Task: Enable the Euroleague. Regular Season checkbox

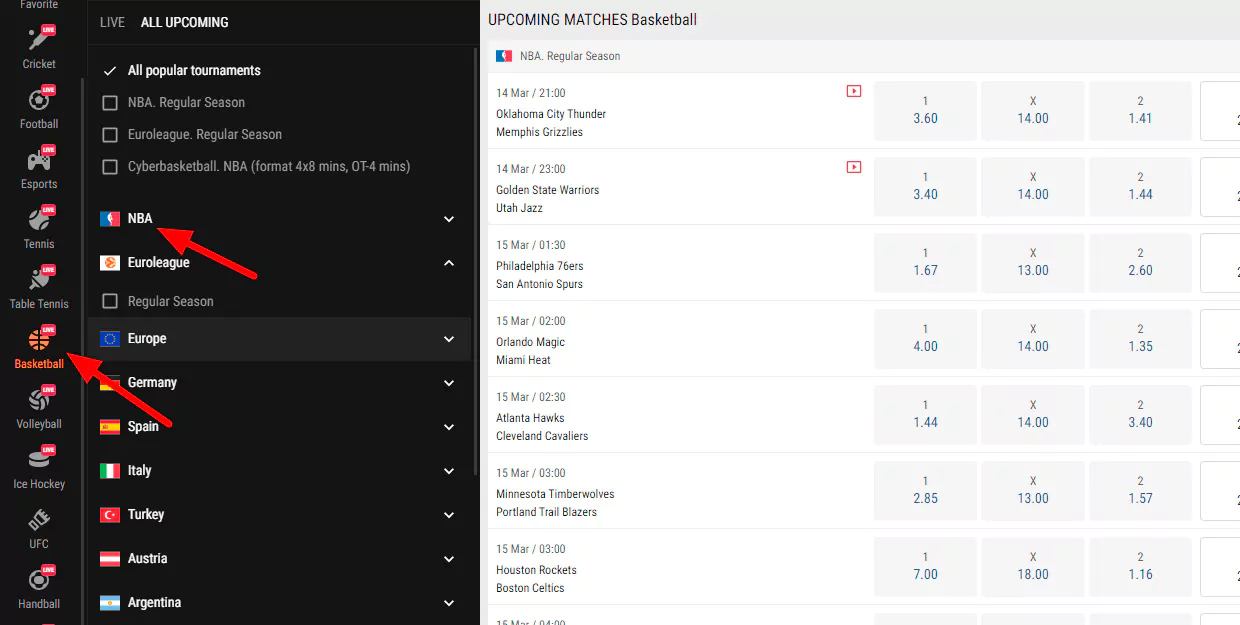Action: (x=110, y=135)
